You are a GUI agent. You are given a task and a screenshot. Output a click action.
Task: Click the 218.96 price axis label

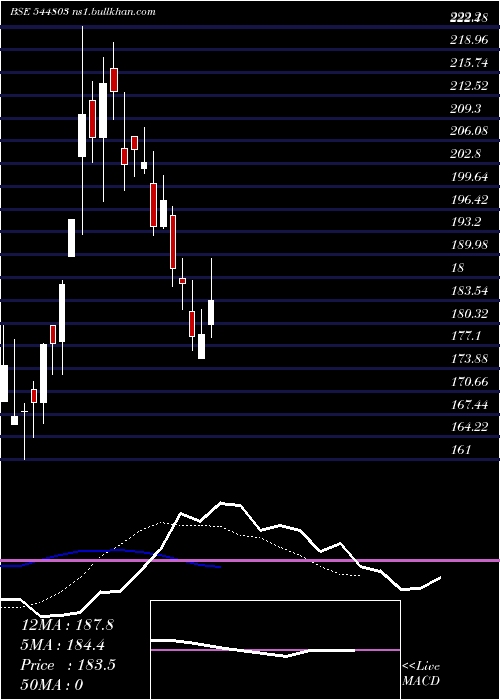coord(469,40)
